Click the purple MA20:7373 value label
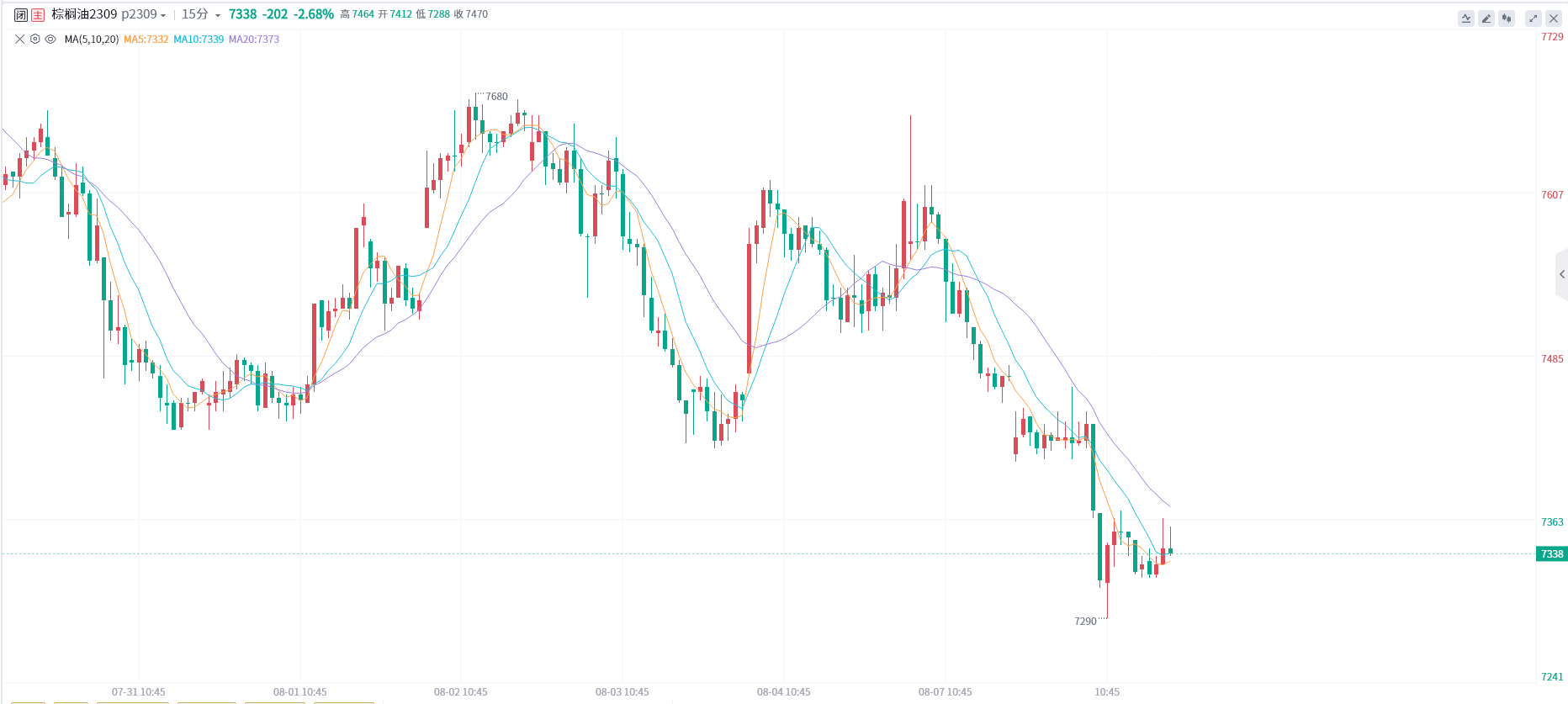The height and width of the screenshot is (704, 1568). [254, 40]
